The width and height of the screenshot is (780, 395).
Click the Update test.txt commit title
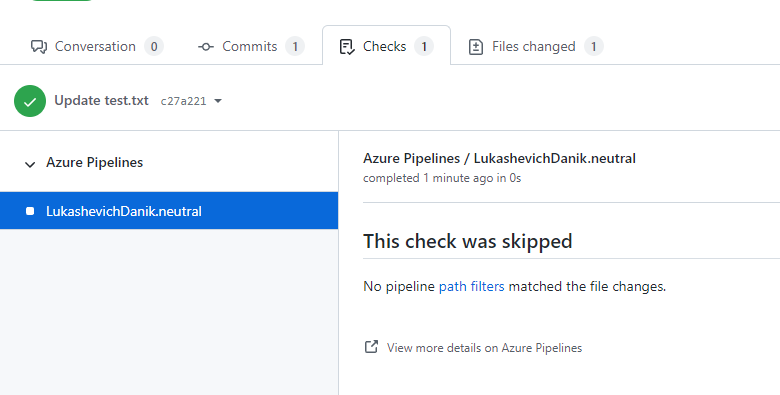coord(101,100)
